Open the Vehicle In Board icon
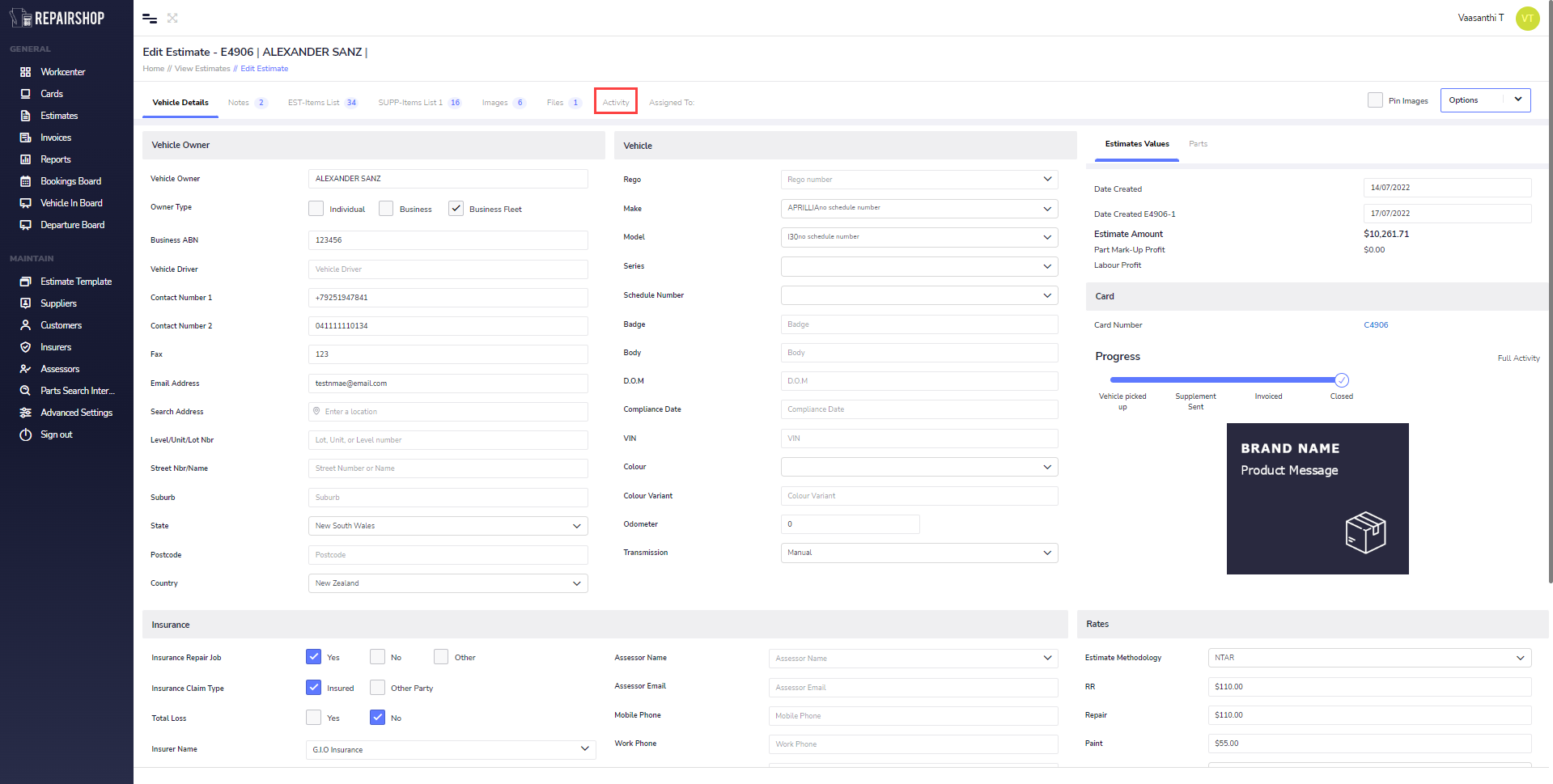 point(25,203)
